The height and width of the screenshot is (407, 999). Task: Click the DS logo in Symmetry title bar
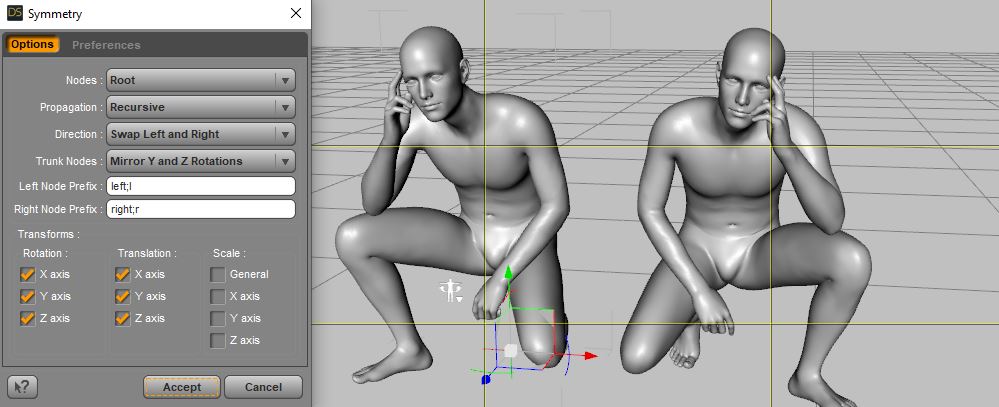coord(15,13)
